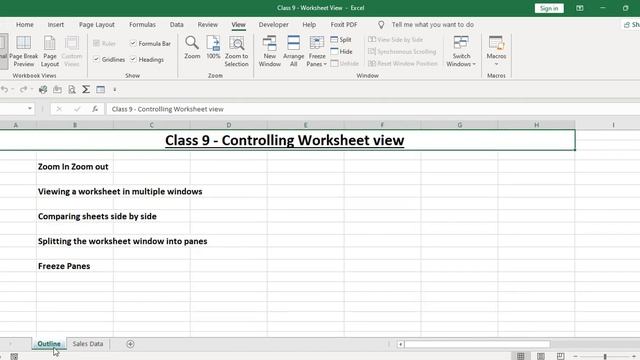Viewport: 640px width, 360px height.
Task: Open Page Break Preview view
Action: point(23,51)
